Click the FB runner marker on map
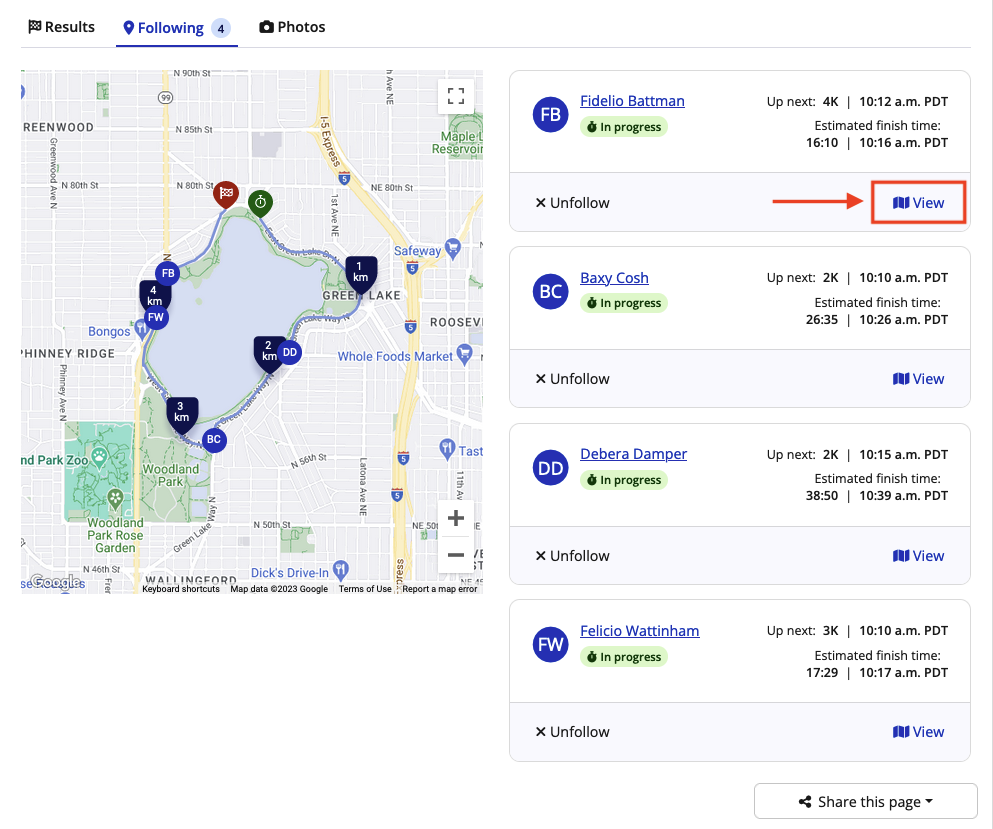Image resolution: width=993 pixels, height=829 pixels. (x=168, y=273)
